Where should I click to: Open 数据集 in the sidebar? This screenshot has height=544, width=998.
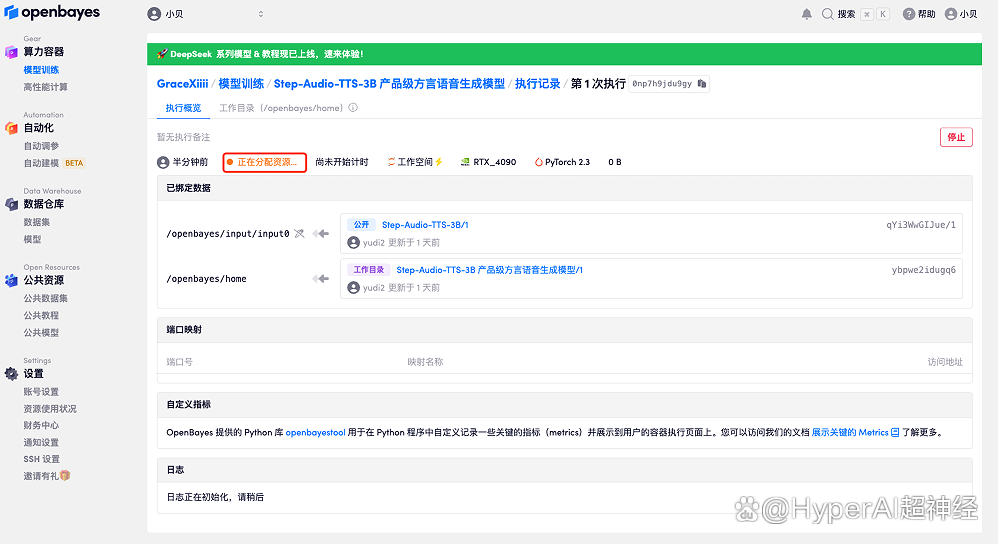tap(36, 222)
